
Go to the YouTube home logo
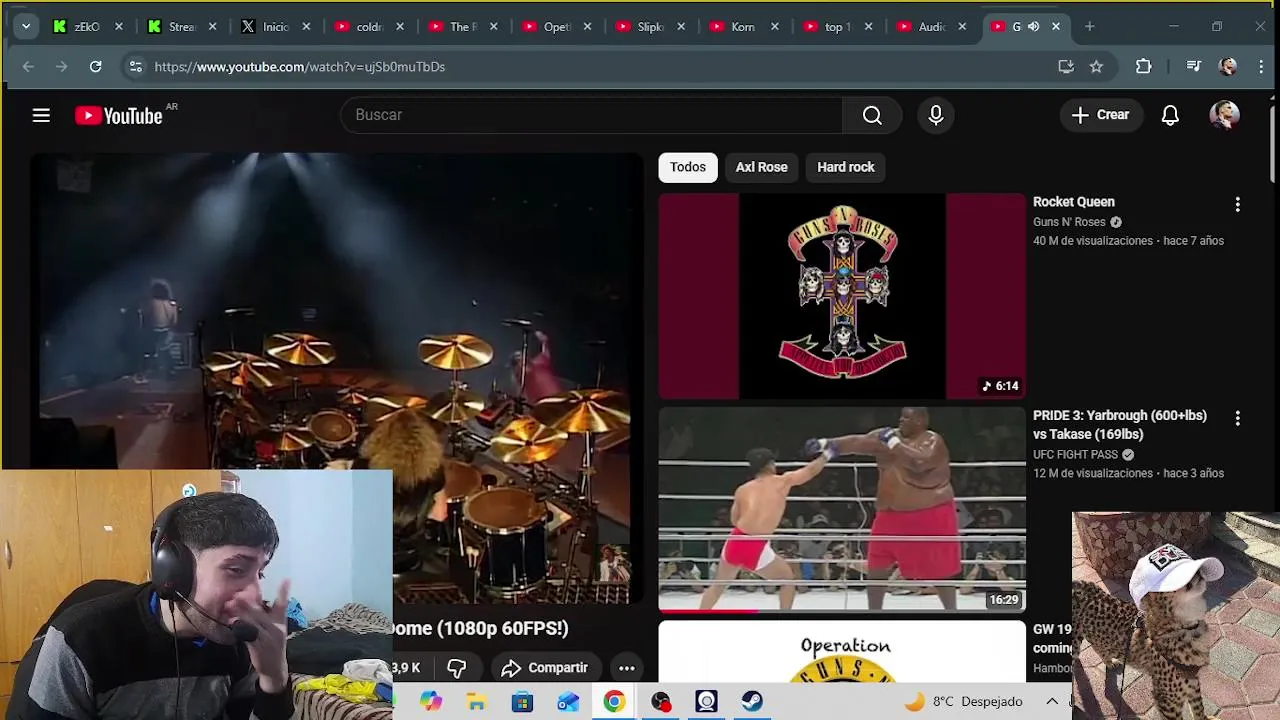click(119, 116)
